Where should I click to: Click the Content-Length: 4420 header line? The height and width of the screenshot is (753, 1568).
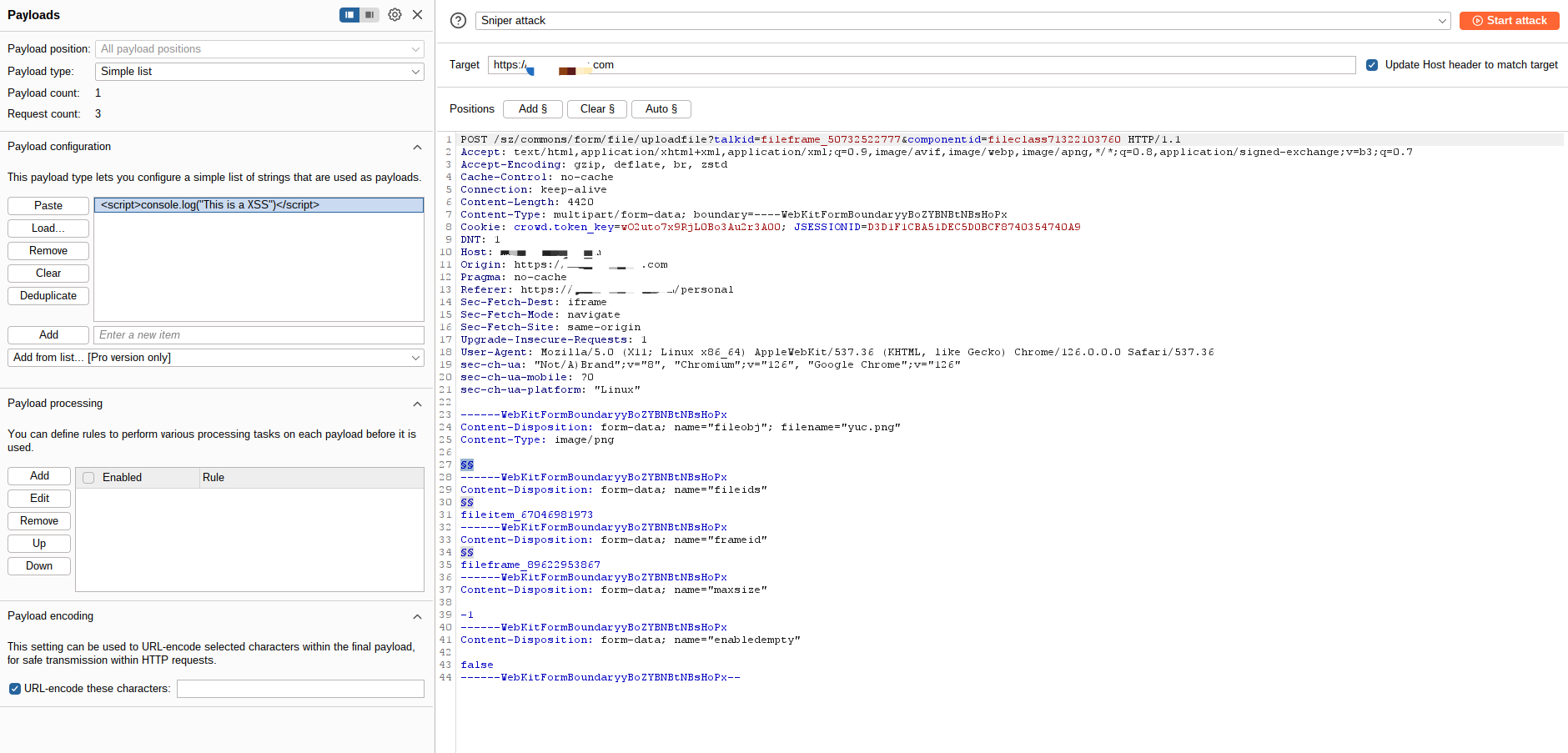point(527,203)
